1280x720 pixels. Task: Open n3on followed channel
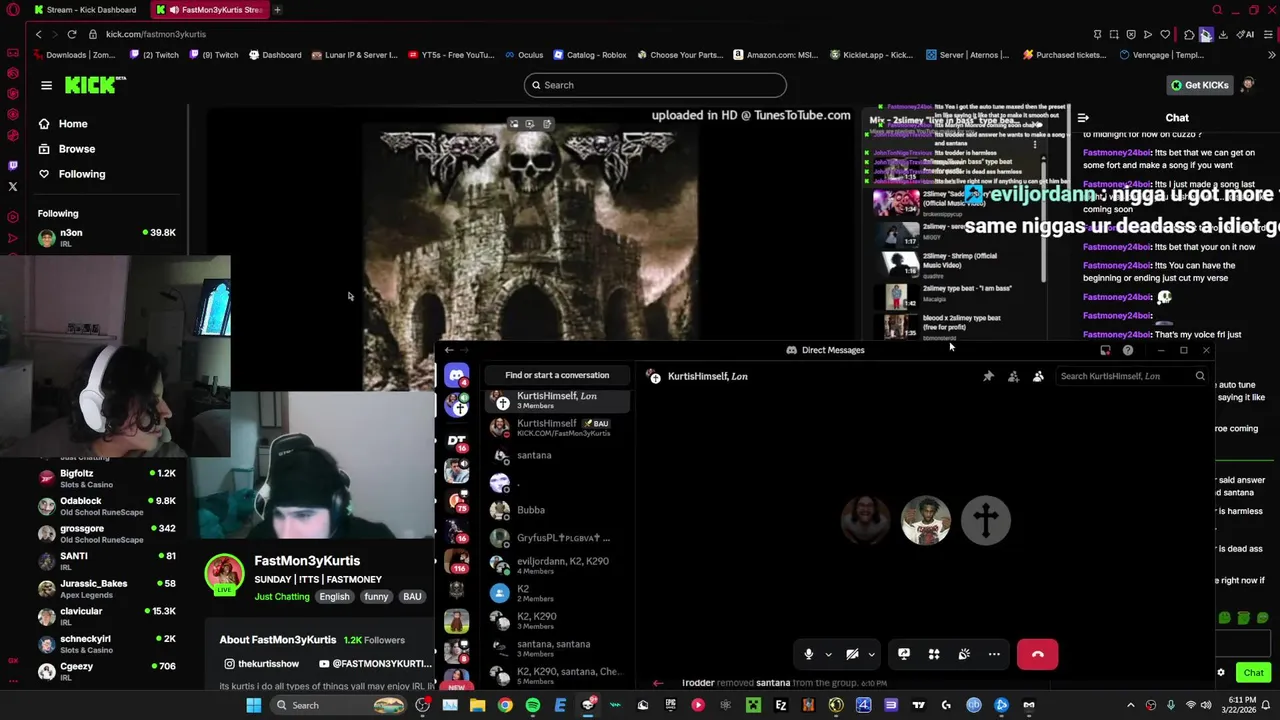click(107, 237)
